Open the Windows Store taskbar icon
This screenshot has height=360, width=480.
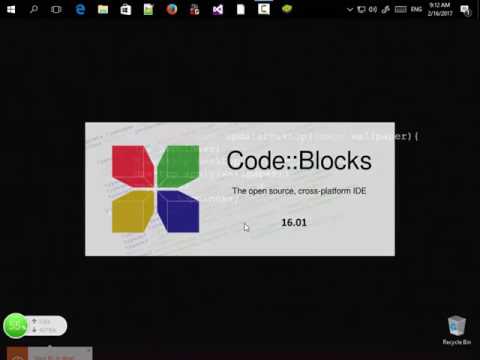tap(126, 10)
